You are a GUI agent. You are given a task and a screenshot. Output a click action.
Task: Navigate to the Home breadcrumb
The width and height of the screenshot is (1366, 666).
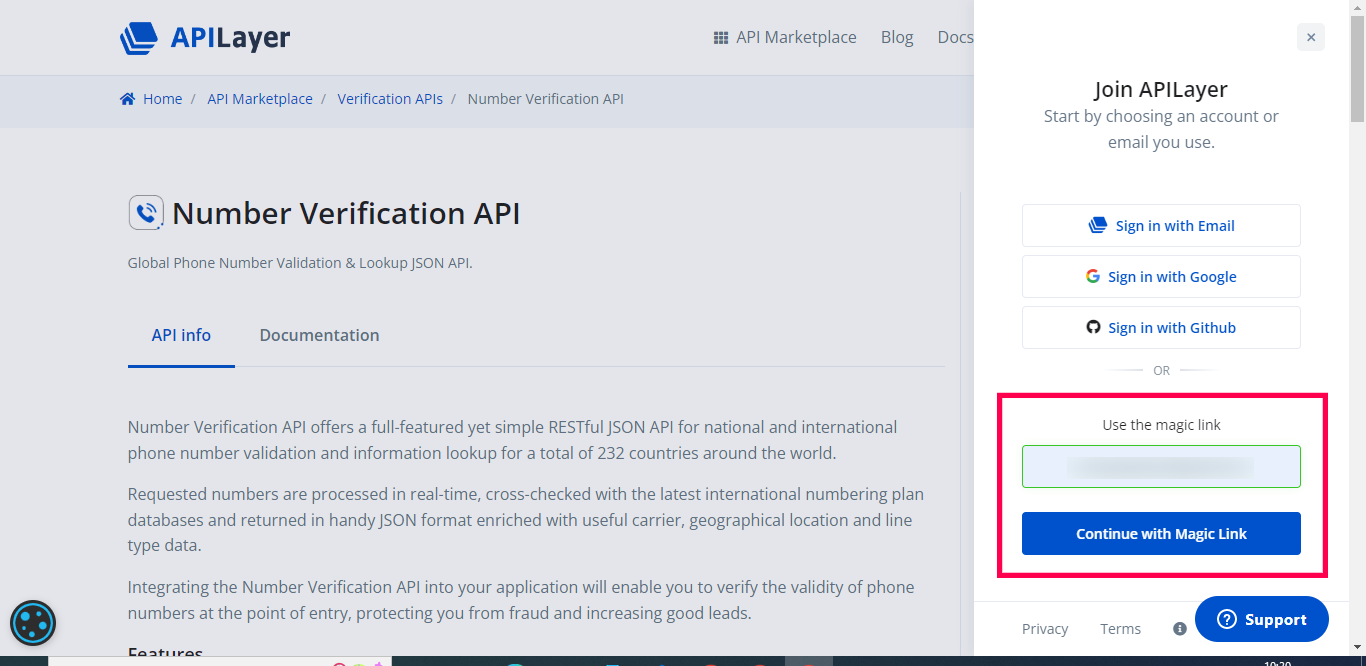coord(151,99)
